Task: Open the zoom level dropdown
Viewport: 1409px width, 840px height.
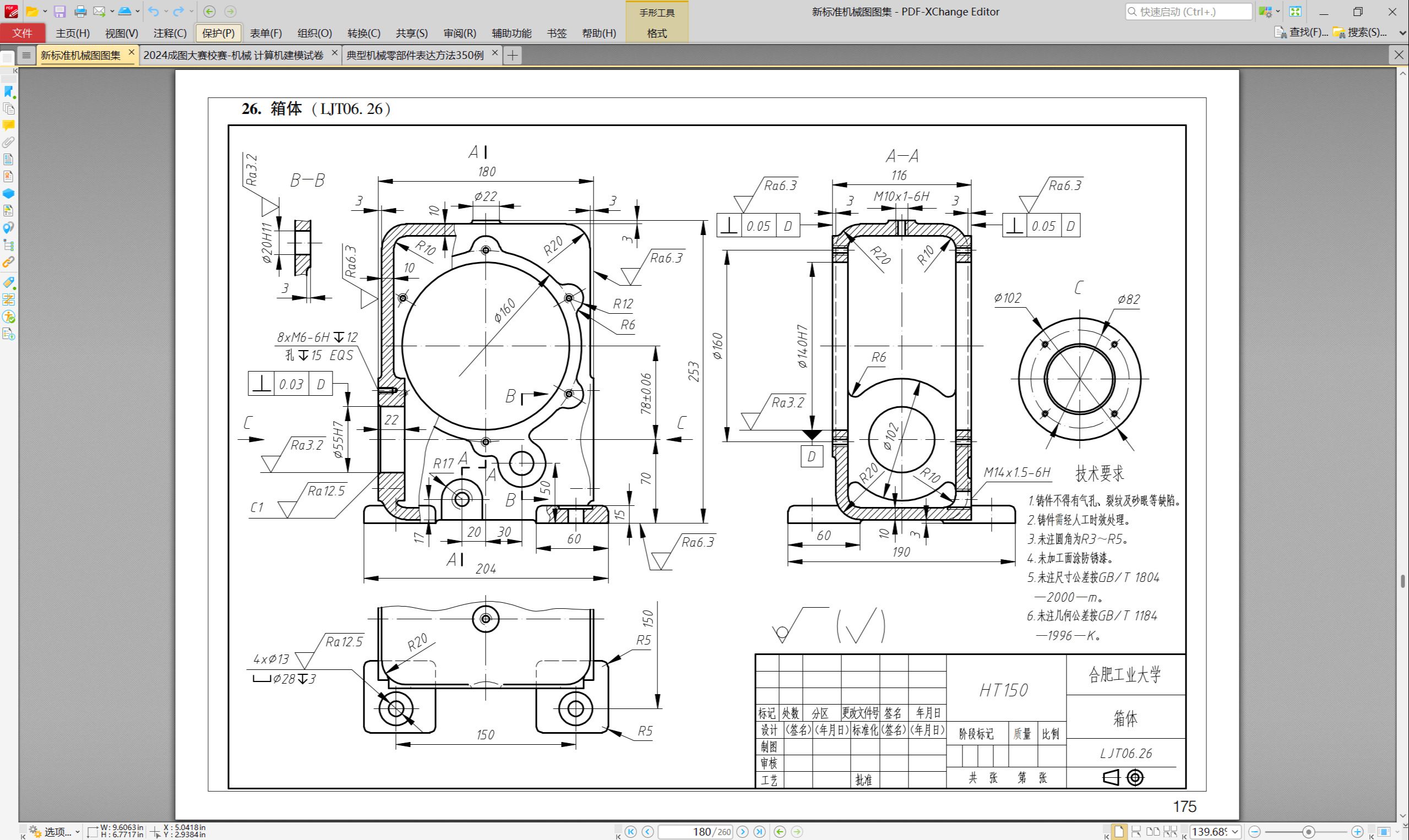Action: (1235, 832)
